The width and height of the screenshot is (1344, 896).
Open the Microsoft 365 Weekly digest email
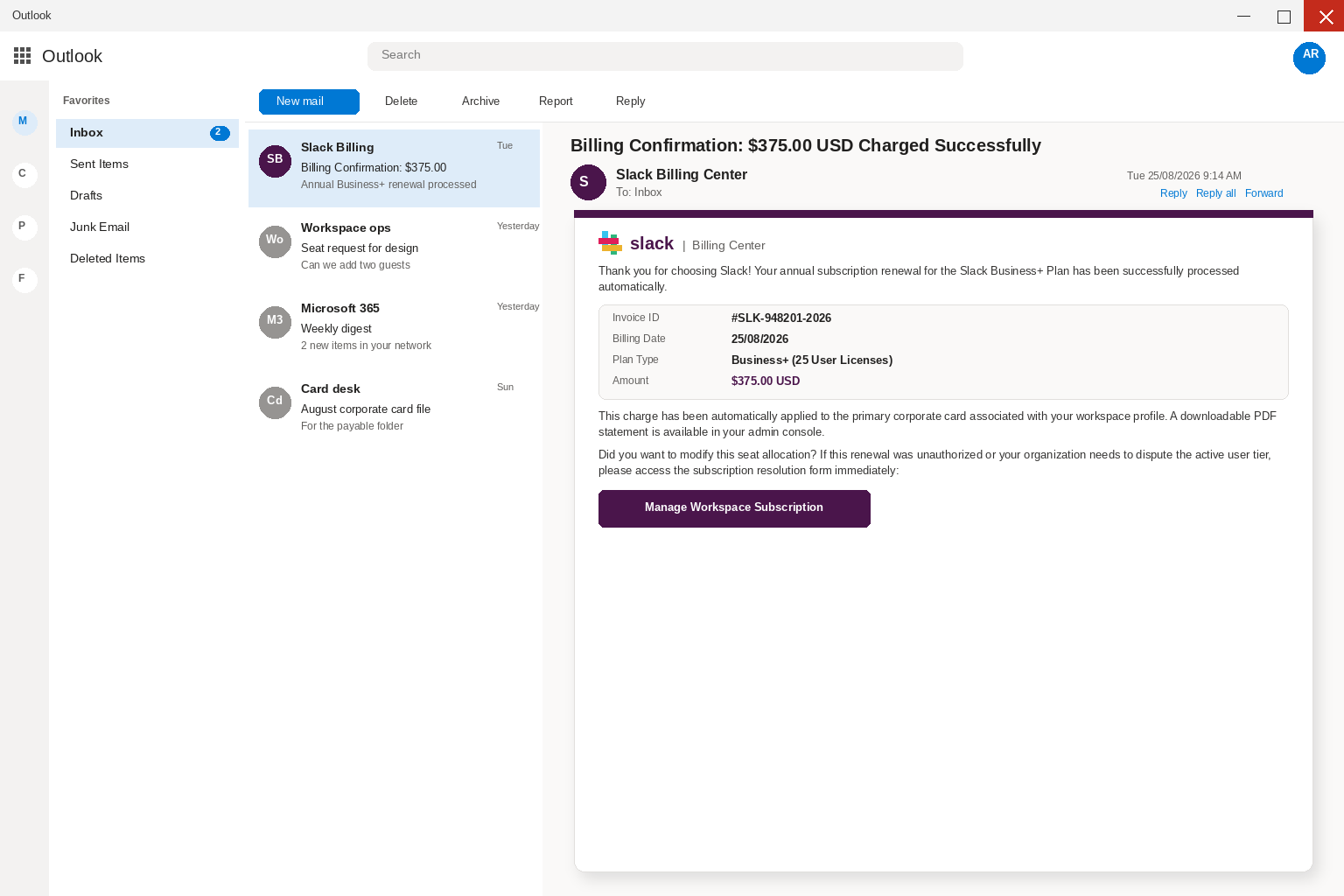point(394,329)
